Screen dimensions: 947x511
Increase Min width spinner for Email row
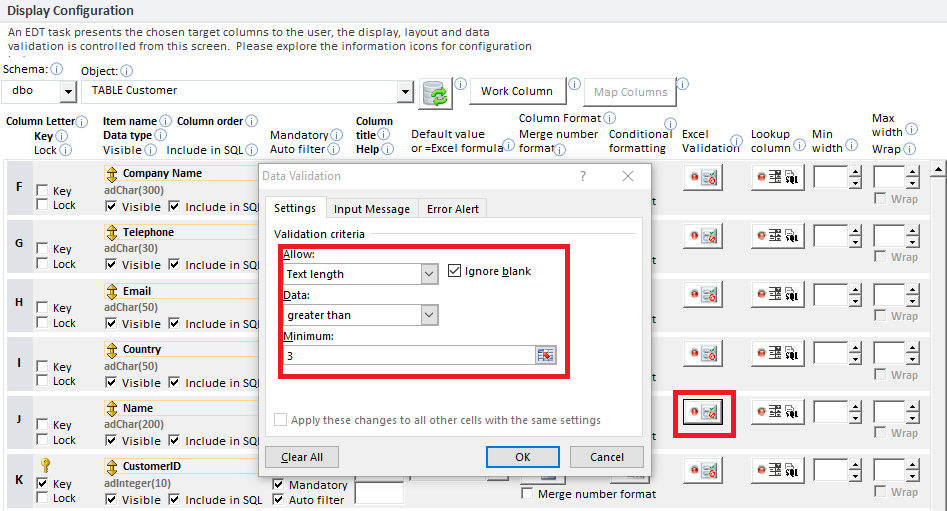click(855, 289)
